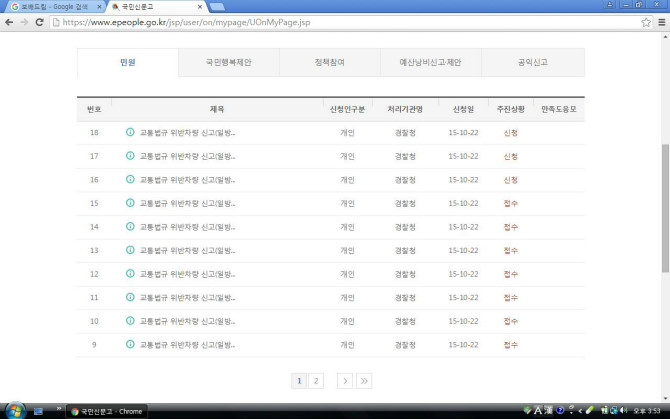Screen dimensions: 670x419
Task: Click the info icon in row 17
Action: pyautogui.click(x=130, y=156)
